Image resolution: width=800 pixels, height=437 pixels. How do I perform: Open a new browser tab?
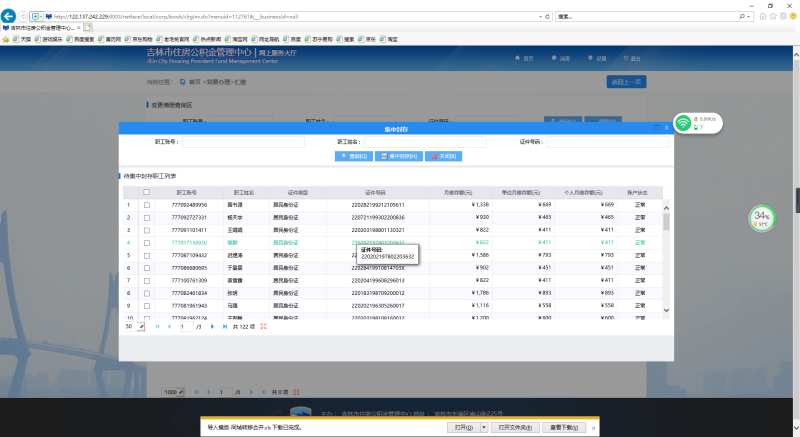pos(88,28)
